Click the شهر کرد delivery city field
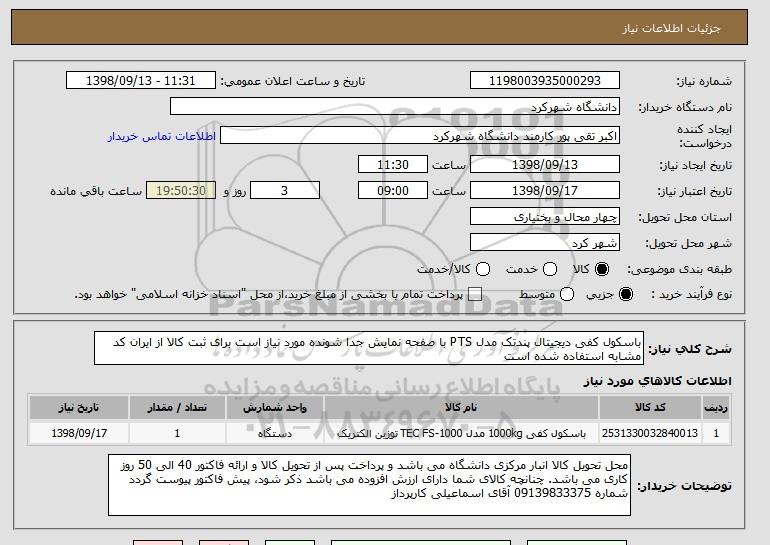 (x=545, y=243)
